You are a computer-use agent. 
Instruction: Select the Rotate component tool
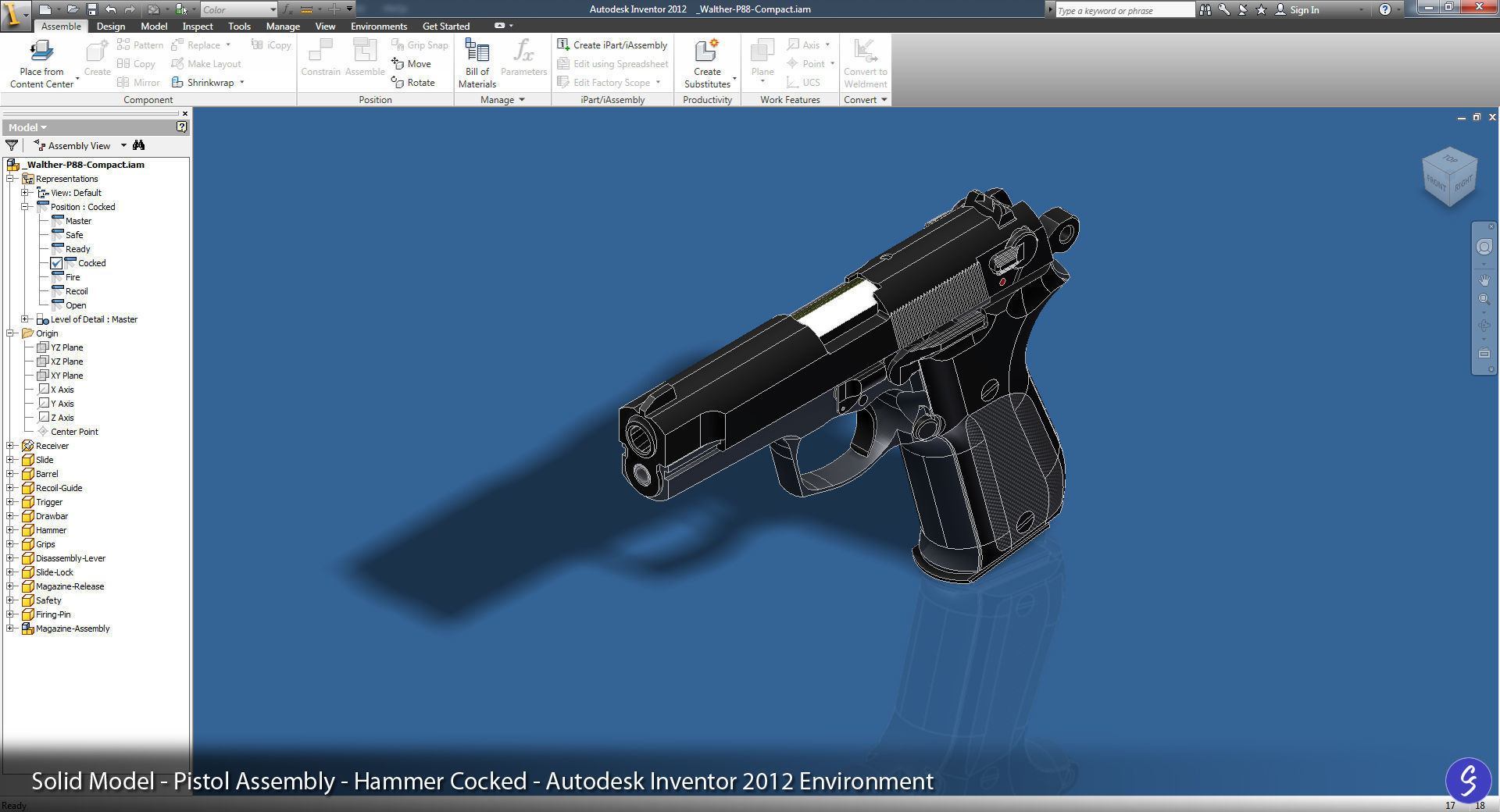coord(412,83)
